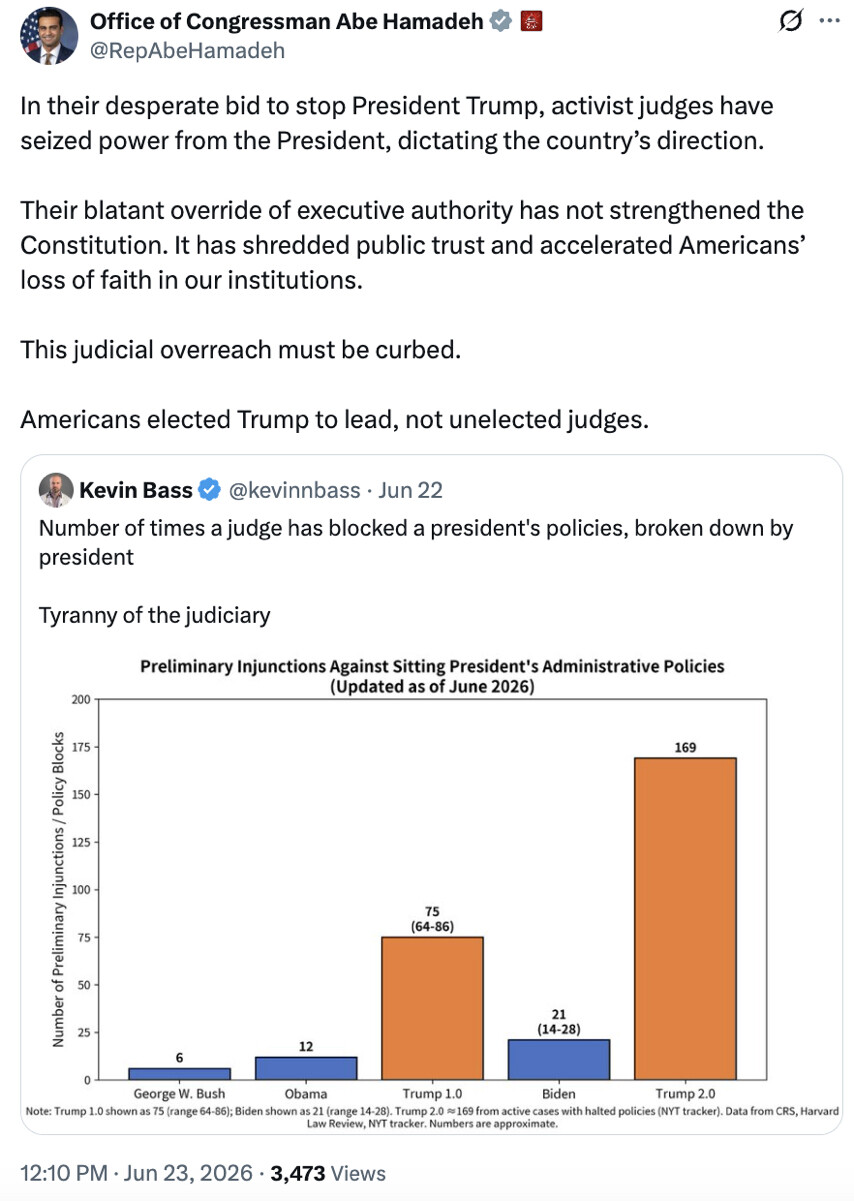Open Abe Hamadeh's profile avatar

(x=48, y=35)
